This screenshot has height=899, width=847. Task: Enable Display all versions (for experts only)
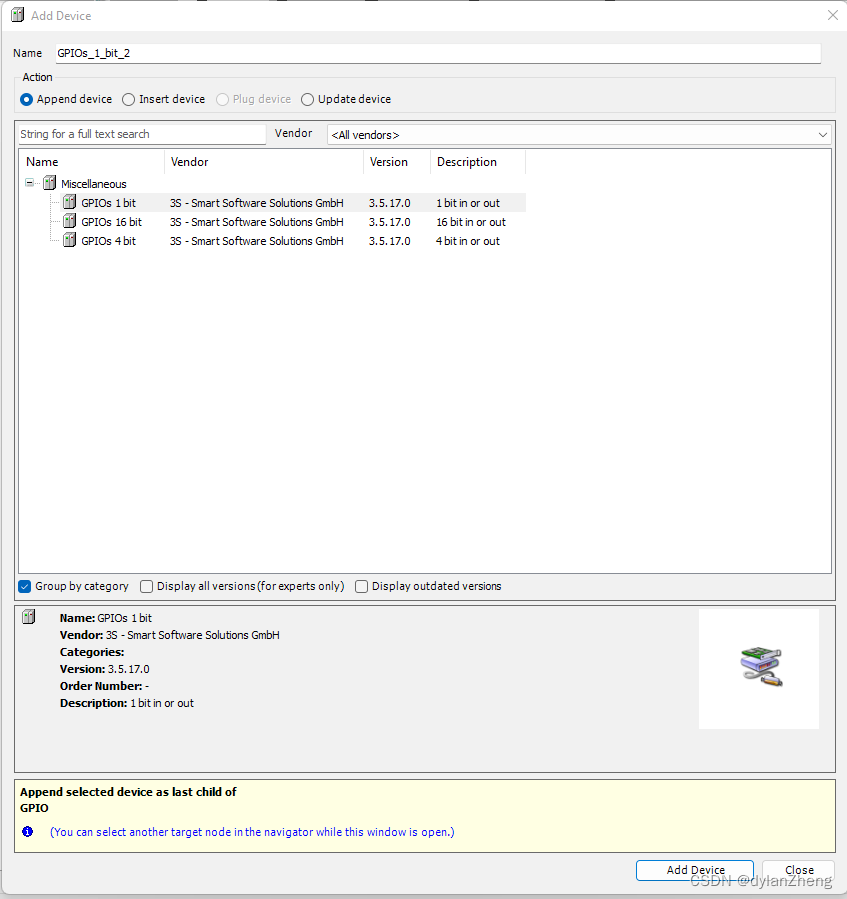(146, 586)
